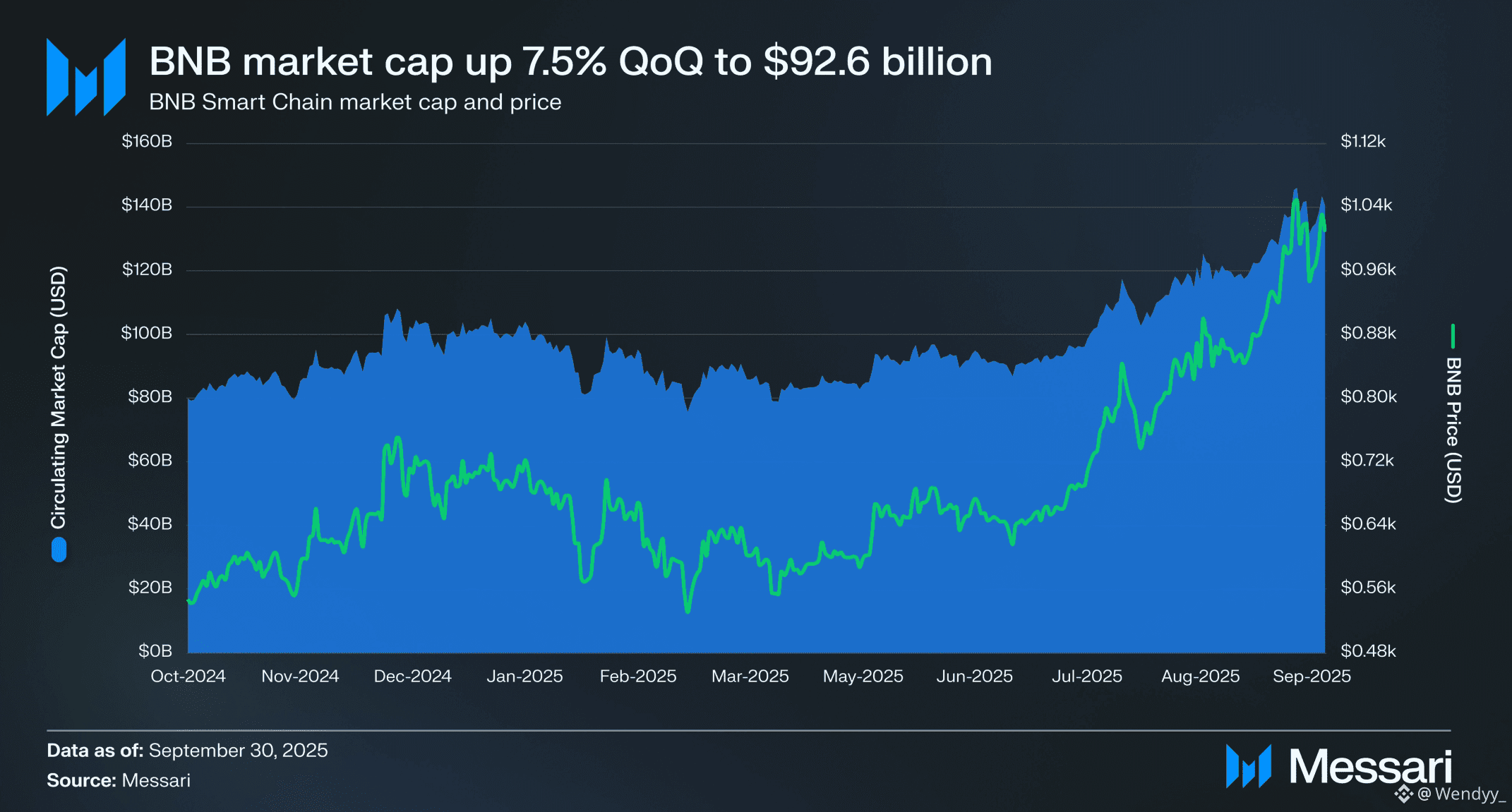1512x812 pixels.
Task: Click the $1.04k right axis label
Action: pos(1366,205)
